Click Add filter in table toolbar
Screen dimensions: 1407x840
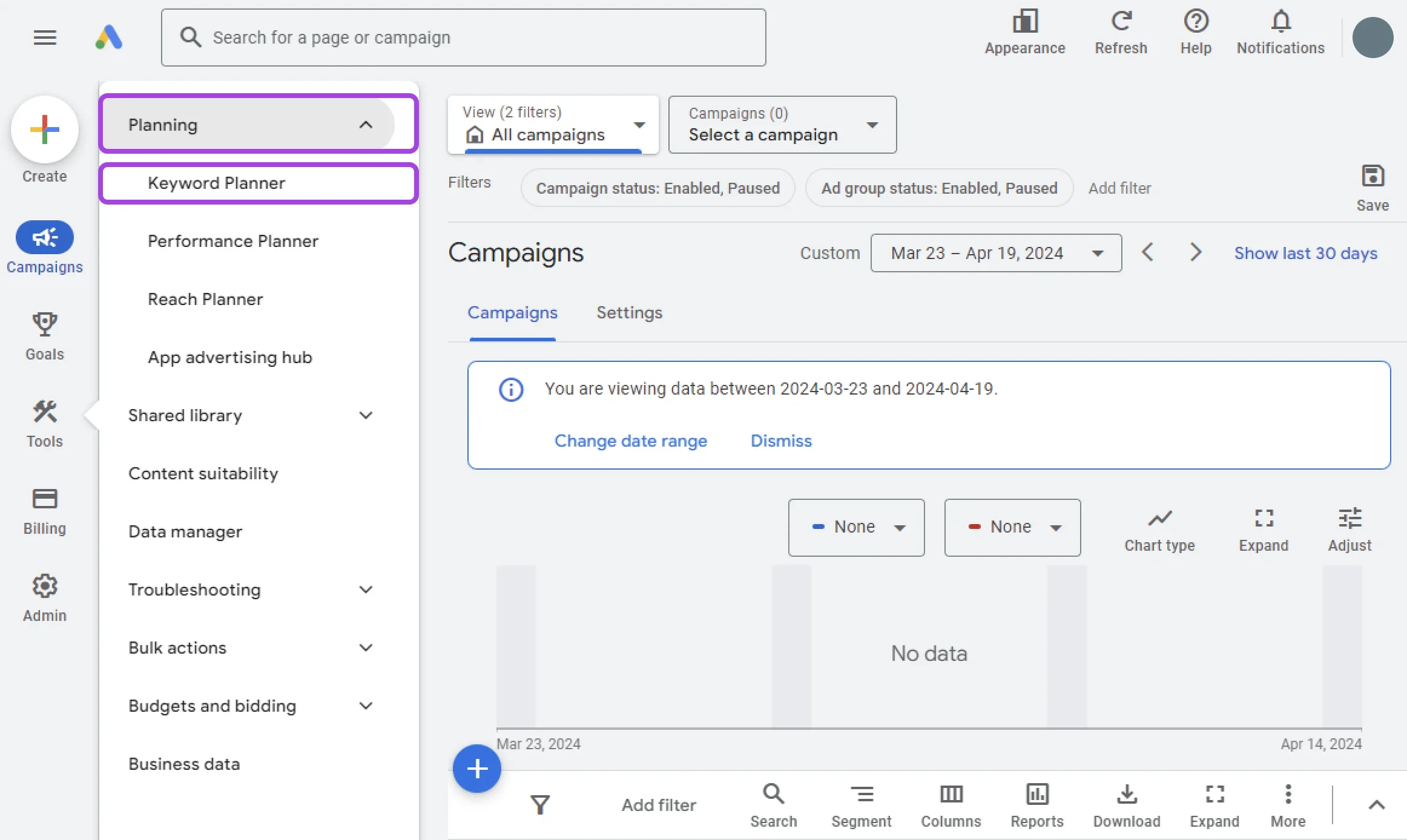(659, 805)
